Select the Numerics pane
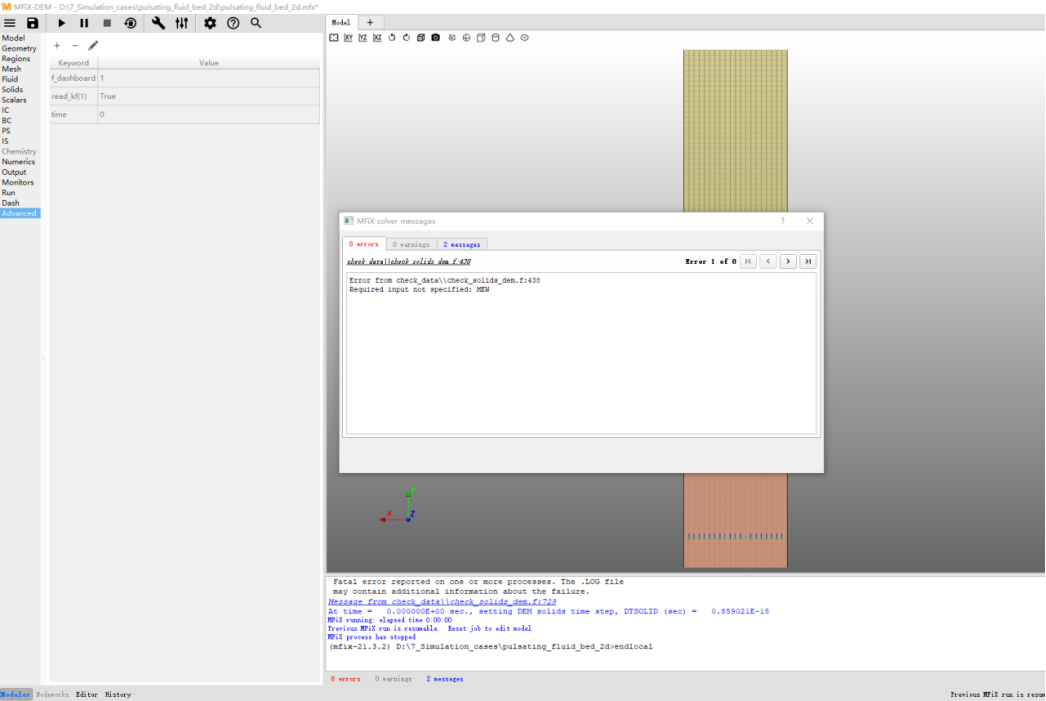Viewport: 1046px width, 701px height. coord(18,161)
